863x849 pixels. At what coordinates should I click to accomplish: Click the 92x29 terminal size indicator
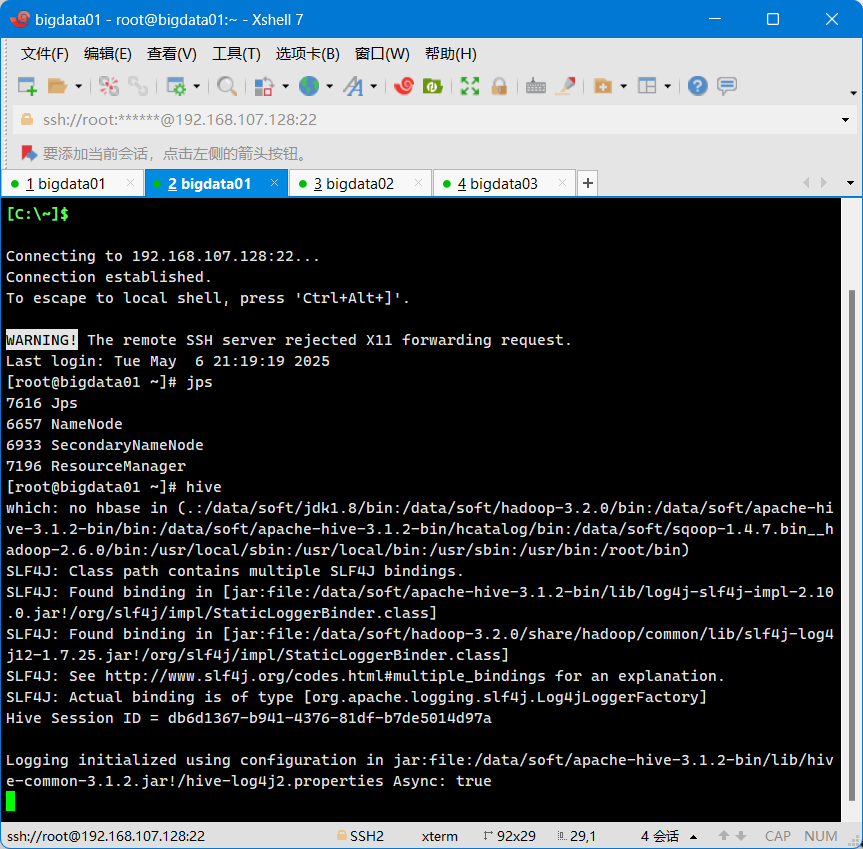[x=510, y=836]
